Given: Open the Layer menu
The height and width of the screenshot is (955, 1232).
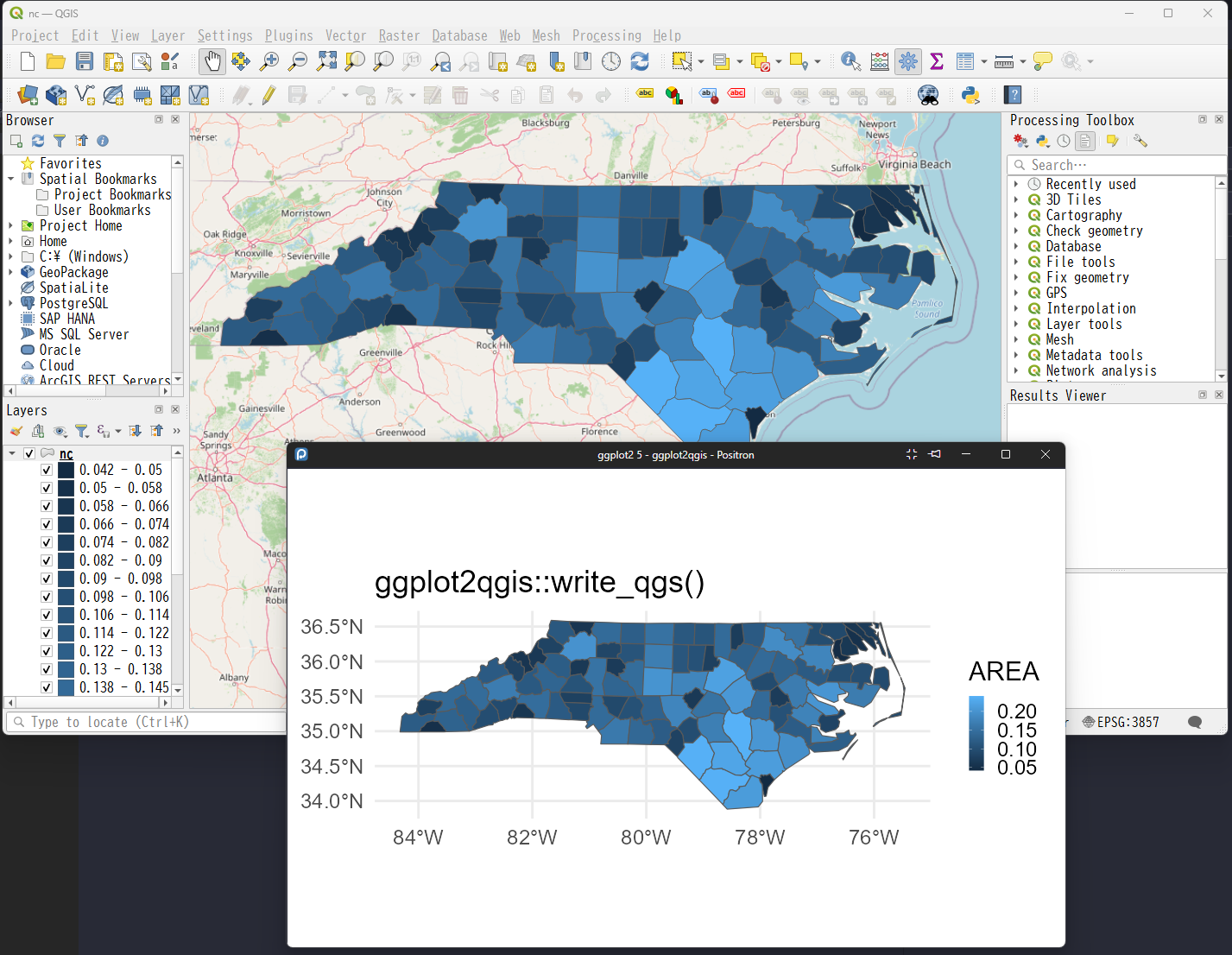Looking at the screenshot, I should 167,35.
